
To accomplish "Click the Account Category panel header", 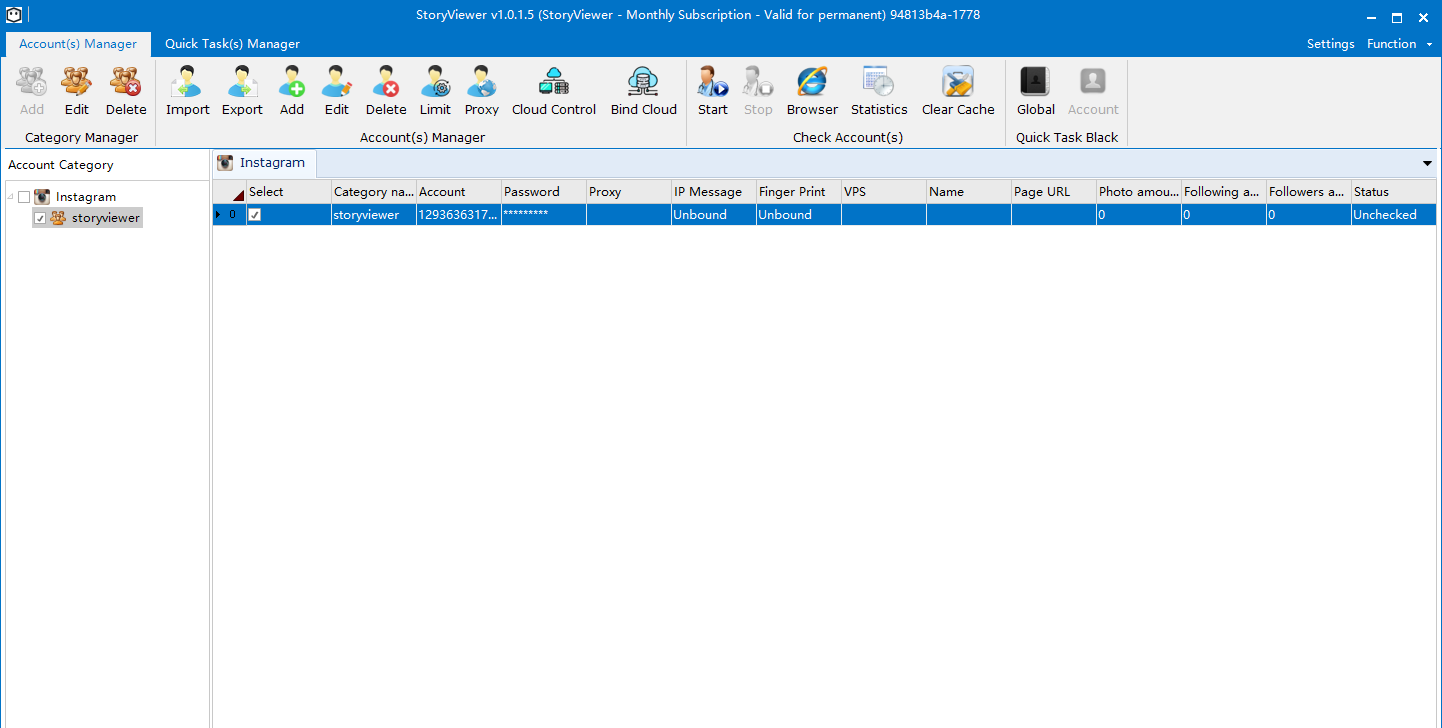I will click(105, 165).
